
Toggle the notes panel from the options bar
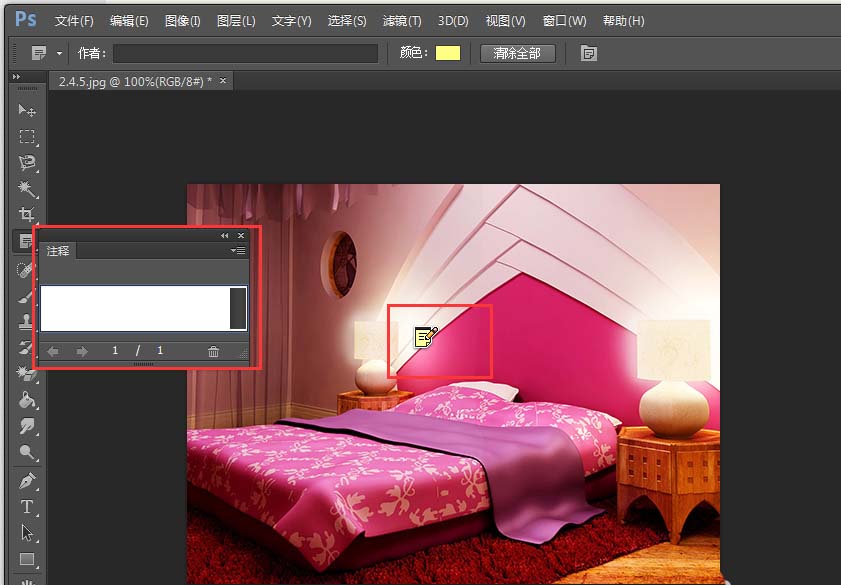588,53
